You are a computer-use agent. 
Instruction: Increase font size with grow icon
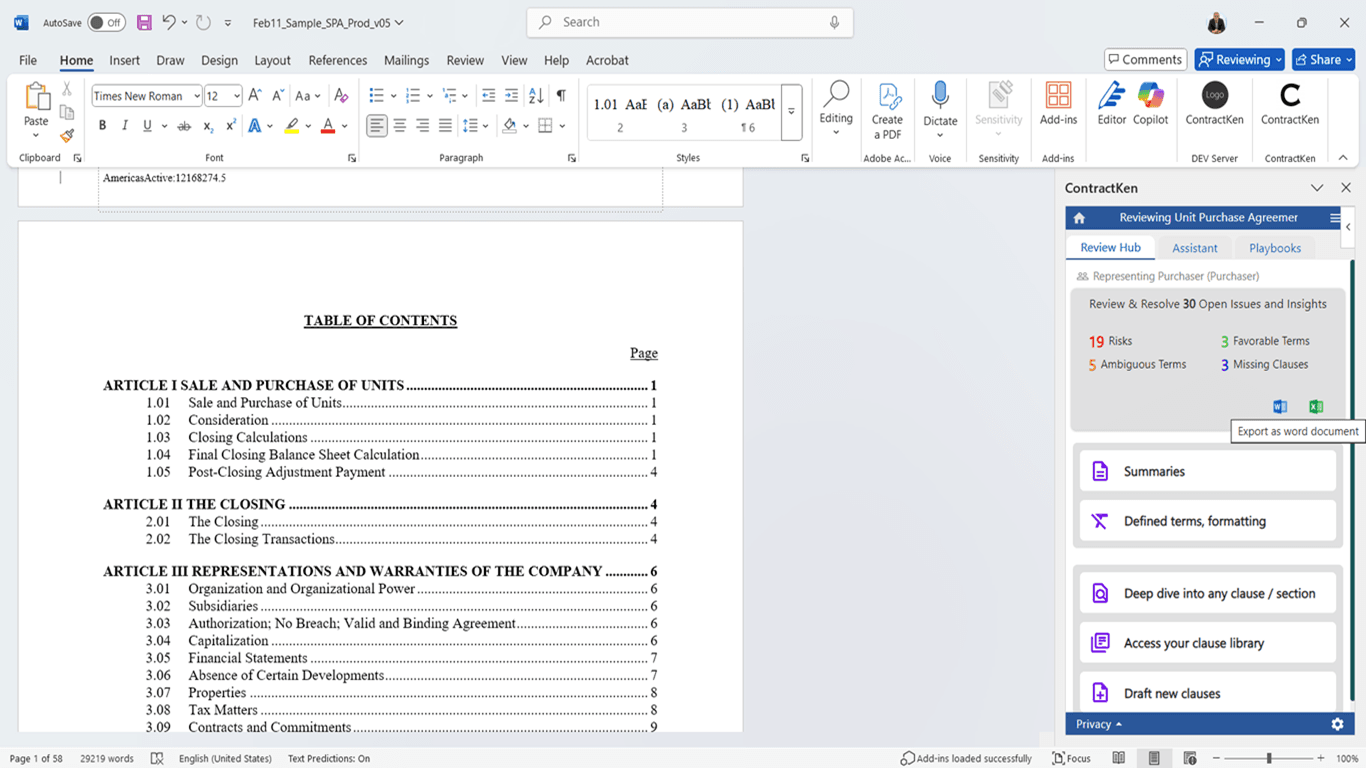click(x=255, y=96)
